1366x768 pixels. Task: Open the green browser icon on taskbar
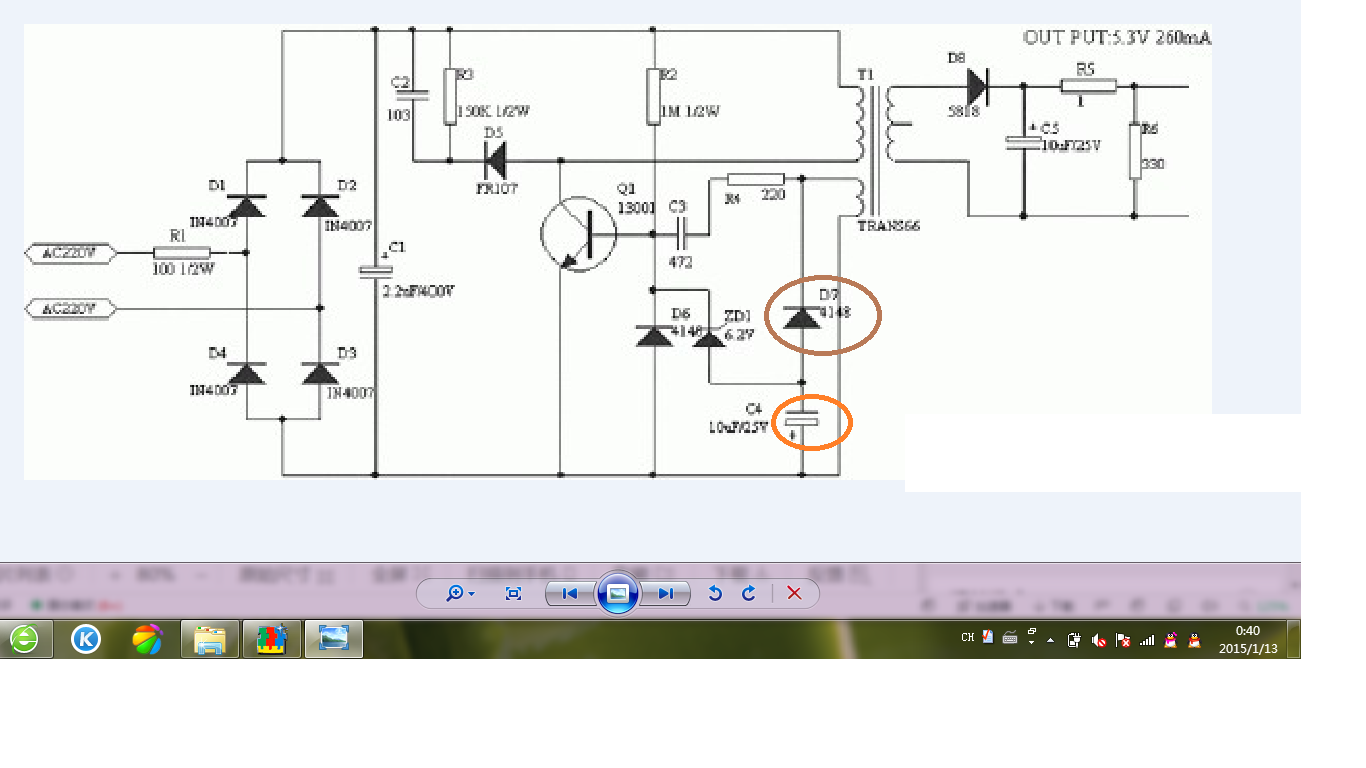[x=24, y=638]
